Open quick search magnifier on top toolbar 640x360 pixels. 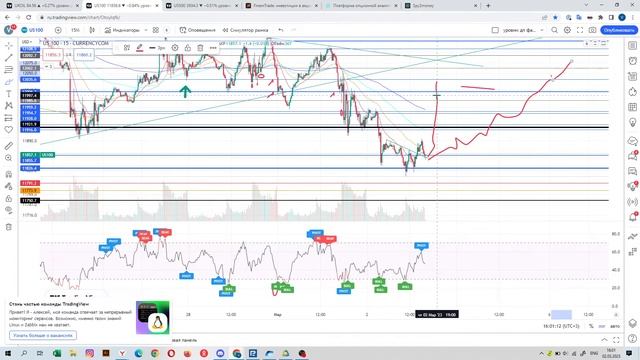click(554, 30)
